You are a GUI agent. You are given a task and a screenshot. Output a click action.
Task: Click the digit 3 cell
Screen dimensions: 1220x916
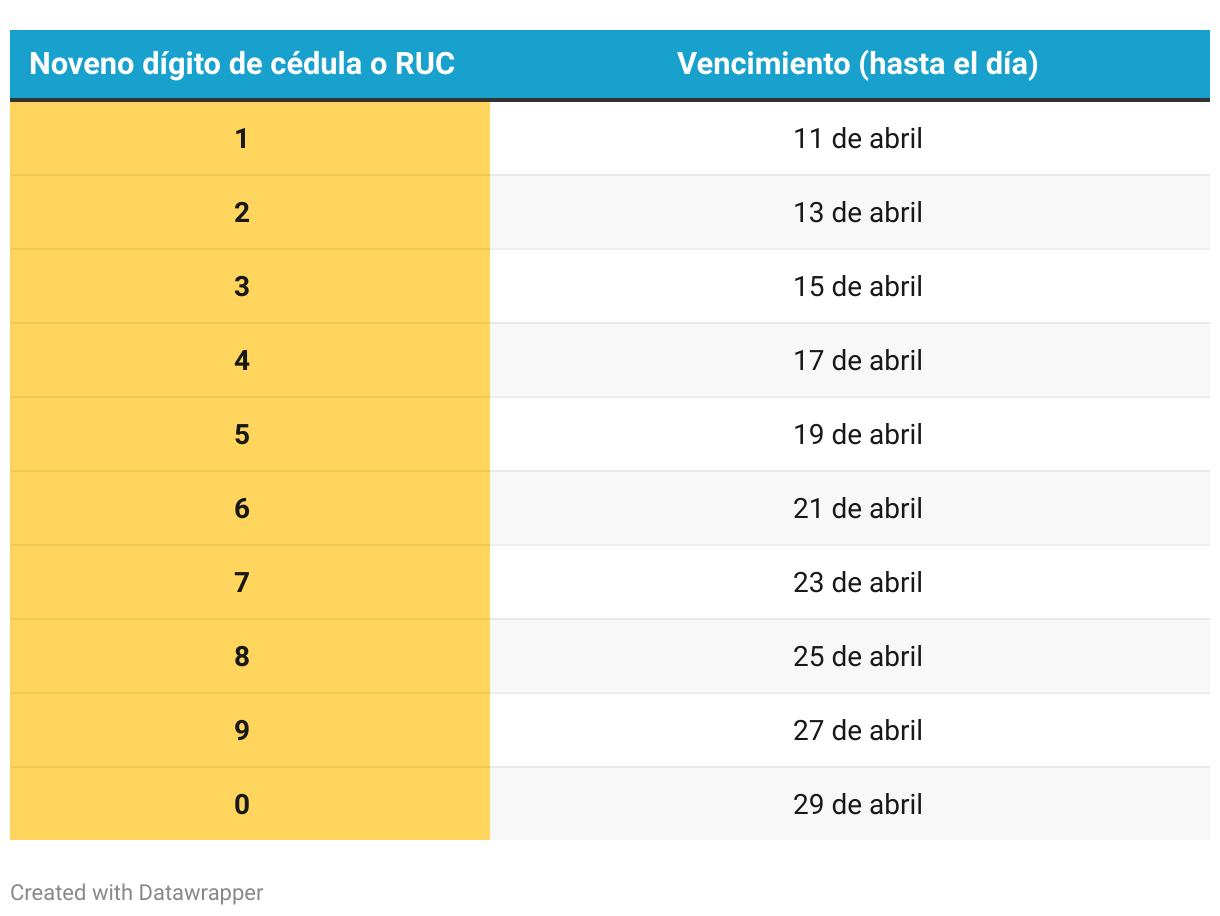[250, 286]
